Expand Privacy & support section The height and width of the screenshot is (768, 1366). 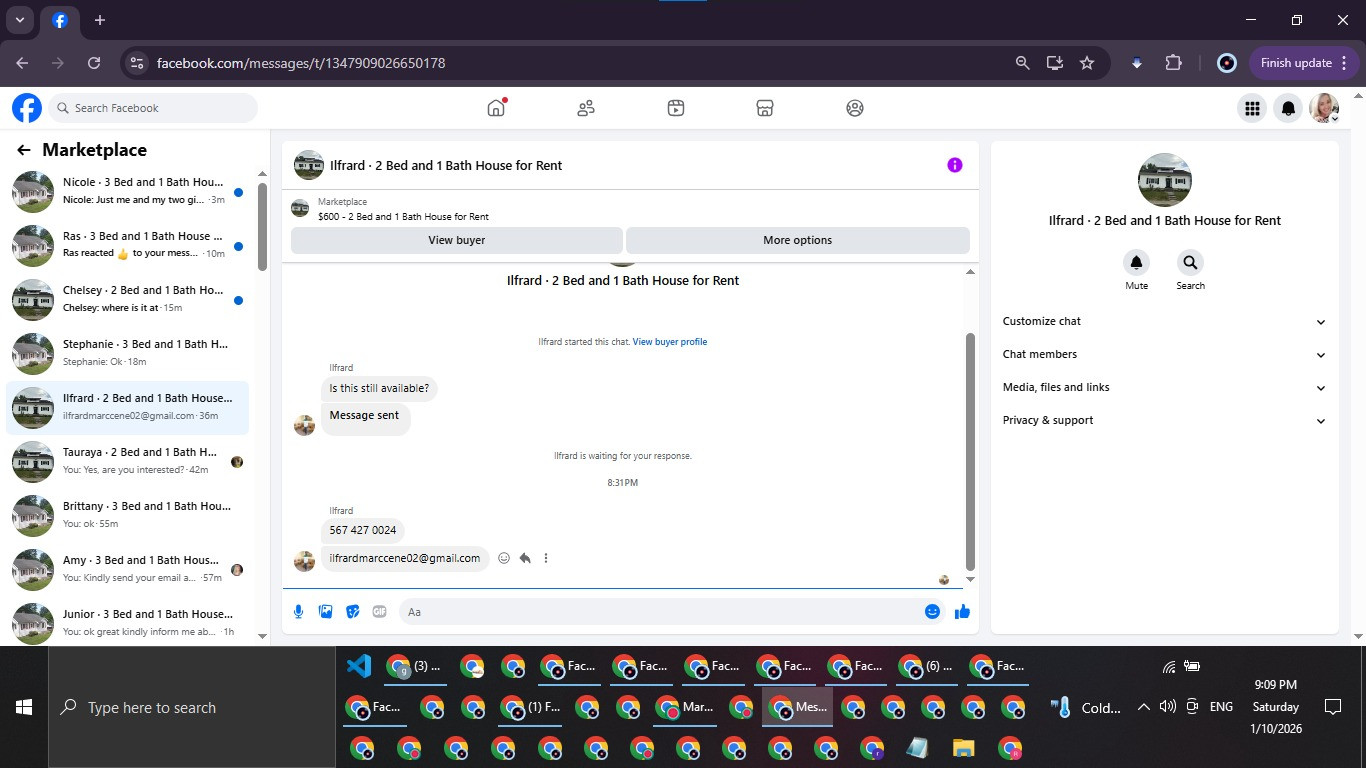click(x=1164, y=420)
